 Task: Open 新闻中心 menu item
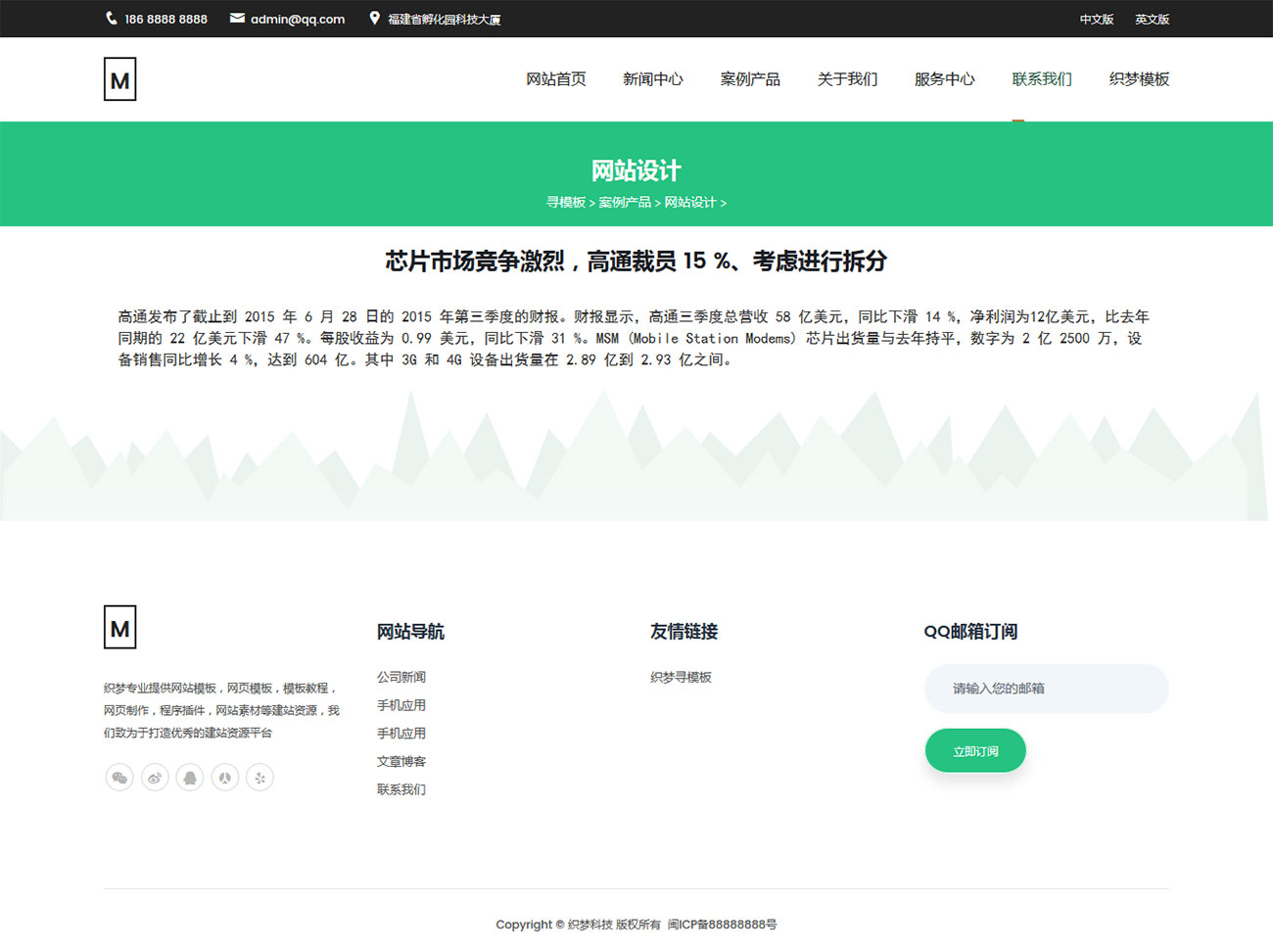(652, 79)
